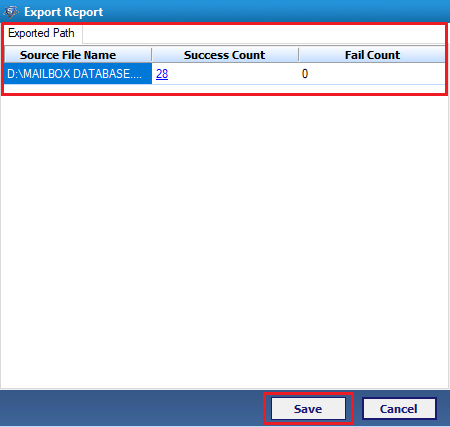Click the Fail Count value 0
Screen dimensions: 450x427
pyautogui.click(x=305, y=74)
